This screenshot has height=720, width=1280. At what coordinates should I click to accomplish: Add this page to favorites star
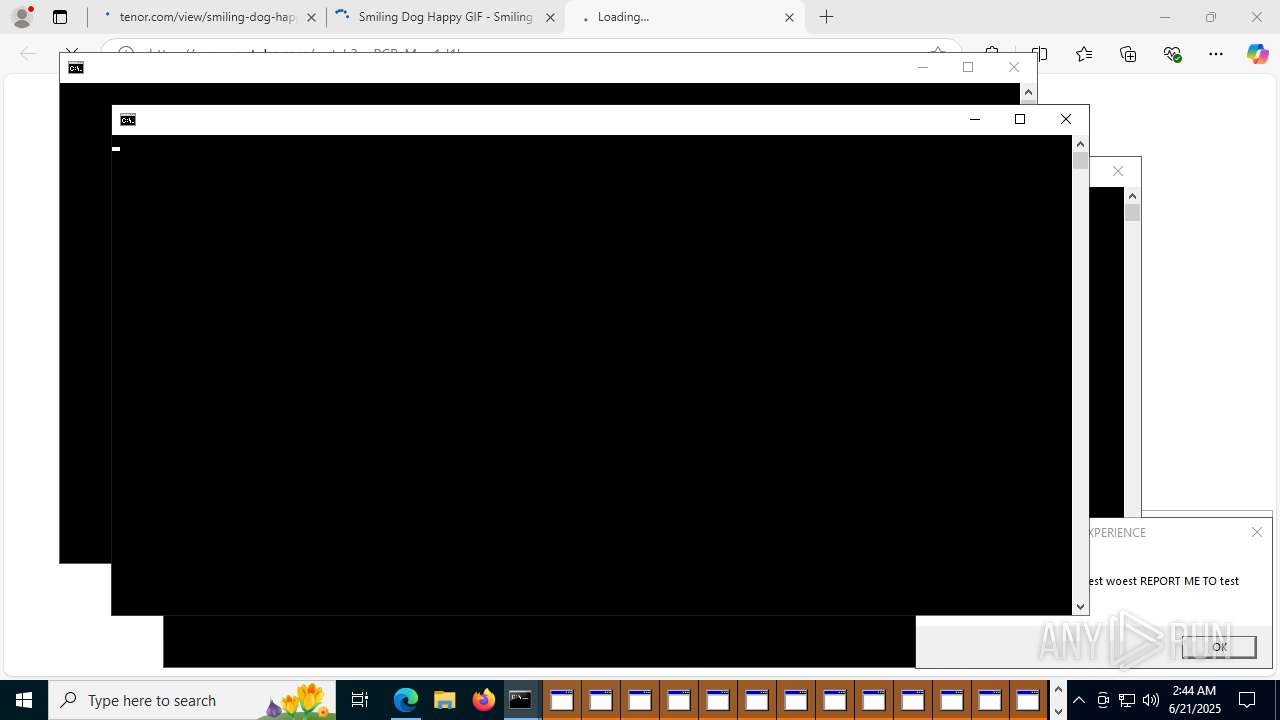[938, 52]
